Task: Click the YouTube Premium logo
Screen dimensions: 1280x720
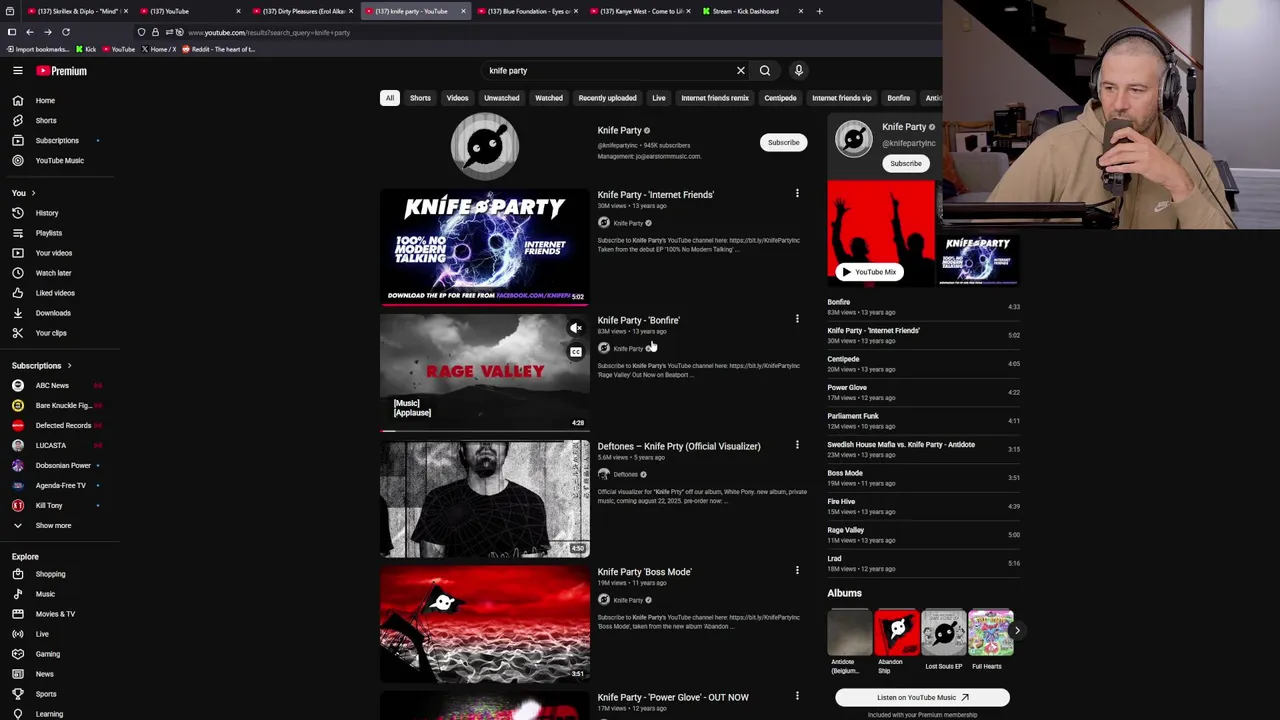Action: point(62,71)
